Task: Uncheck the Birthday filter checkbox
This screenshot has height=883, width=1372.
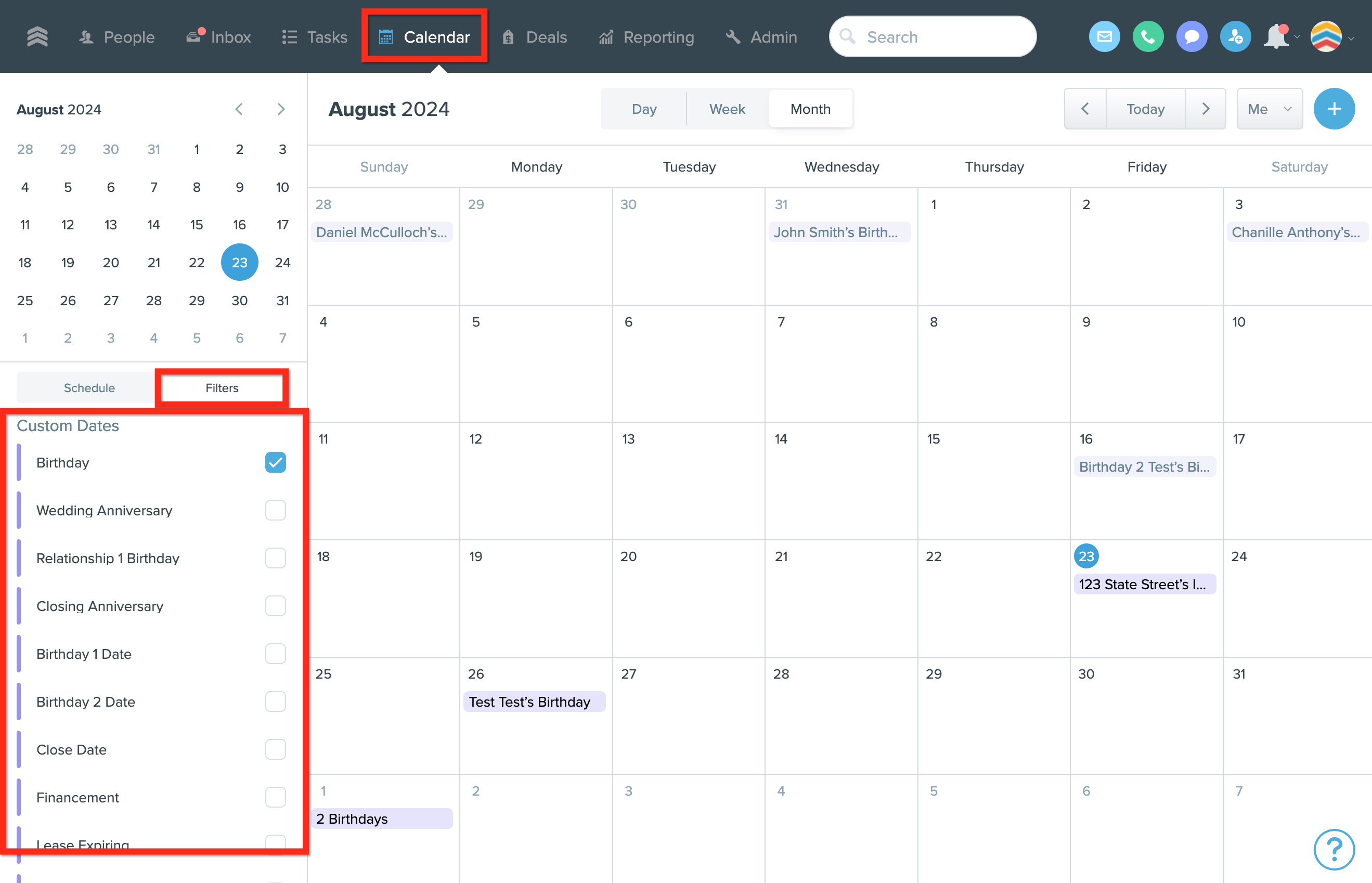Action: 275,462
